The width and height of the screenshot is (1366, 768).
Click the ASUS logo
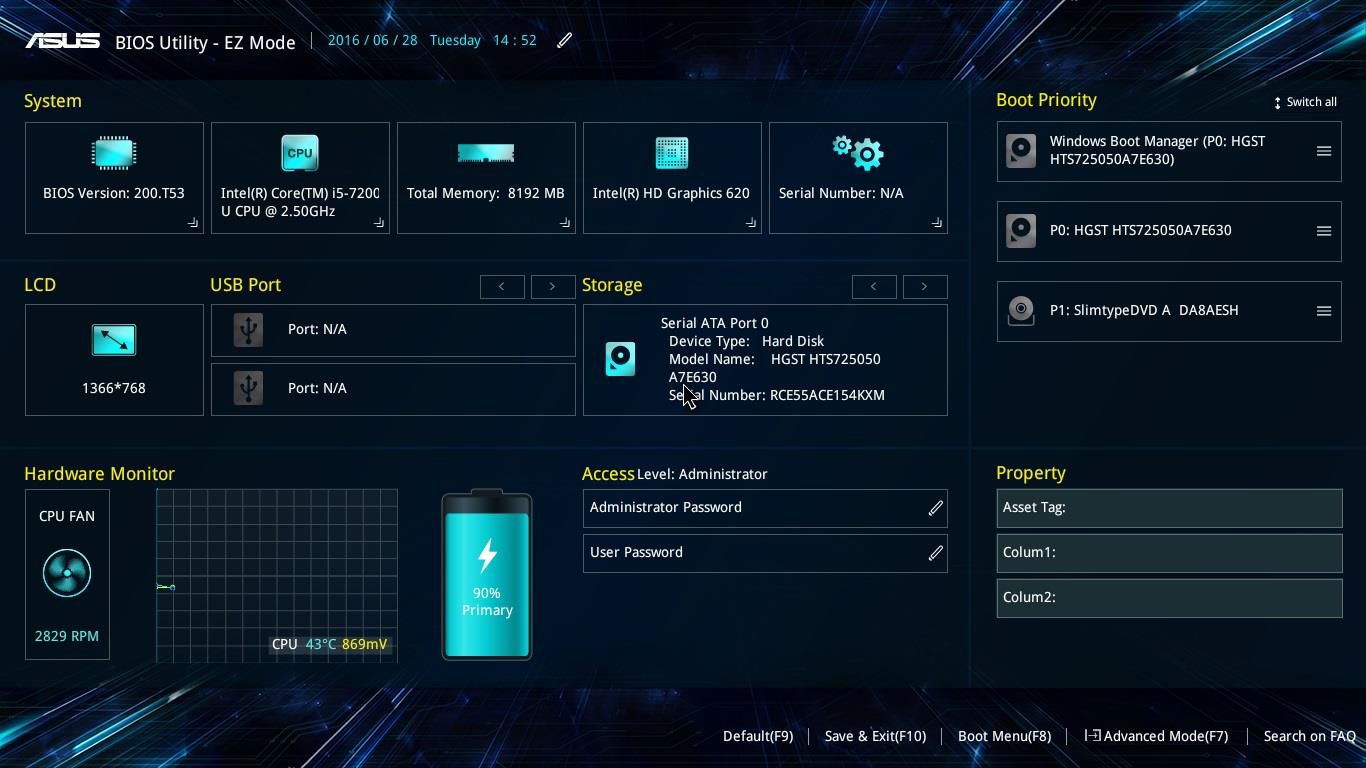click(63, 41)
